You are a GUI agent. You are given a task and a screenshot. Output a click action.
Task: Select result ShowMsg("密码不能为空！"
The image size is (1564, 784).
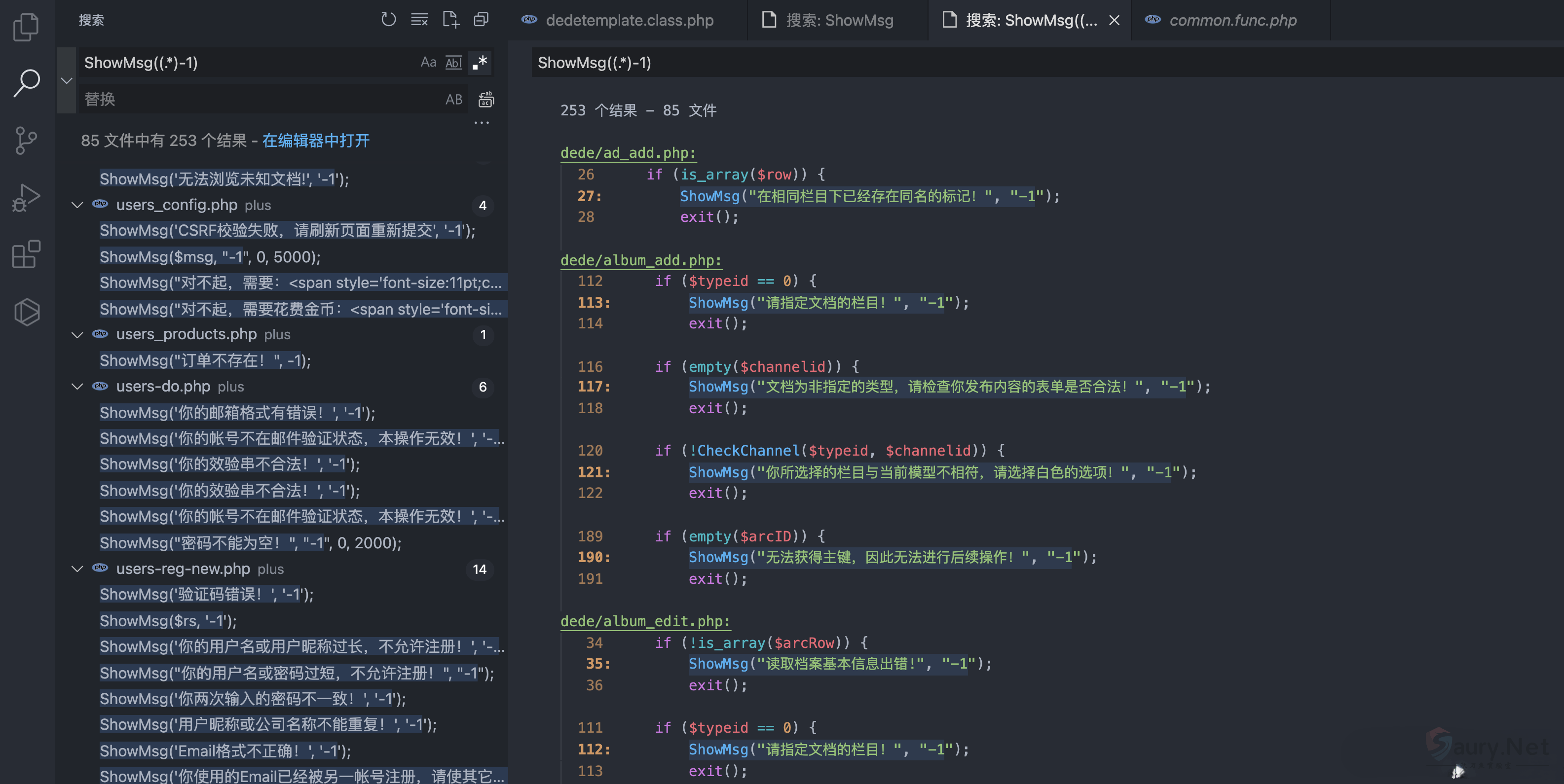point(251,542)
